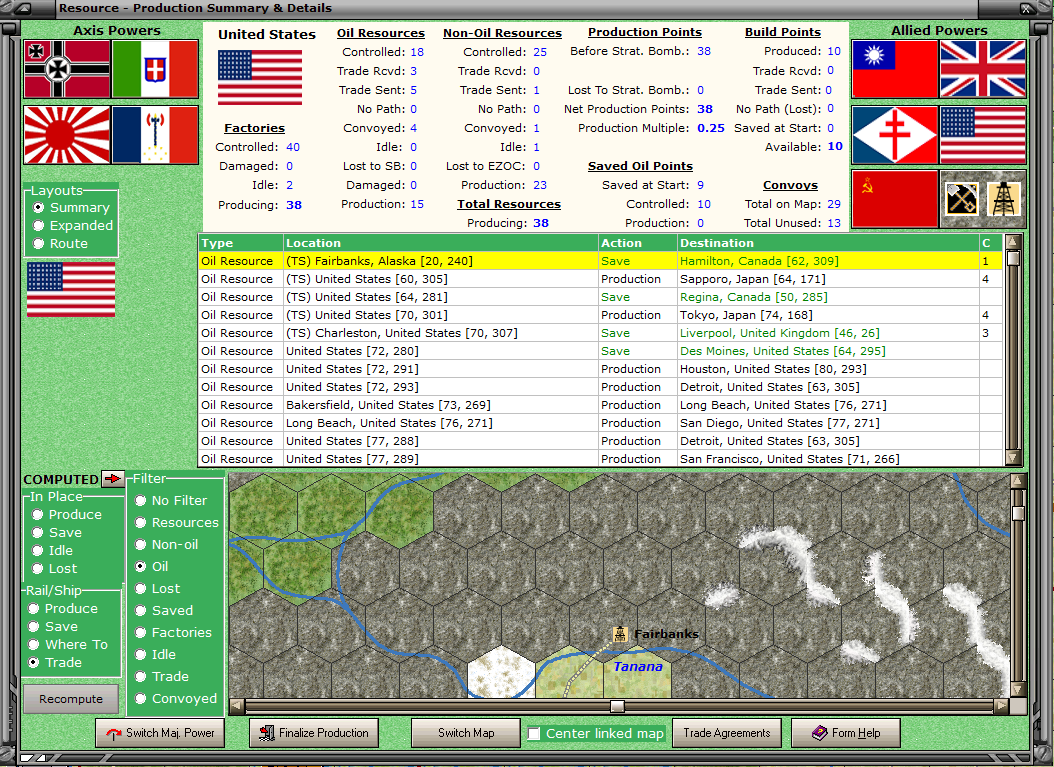Image resolution: width=1054 pixels, height=767 pixels.
Task: Click table scrollbar up arrow
Action: point(1013,242)
